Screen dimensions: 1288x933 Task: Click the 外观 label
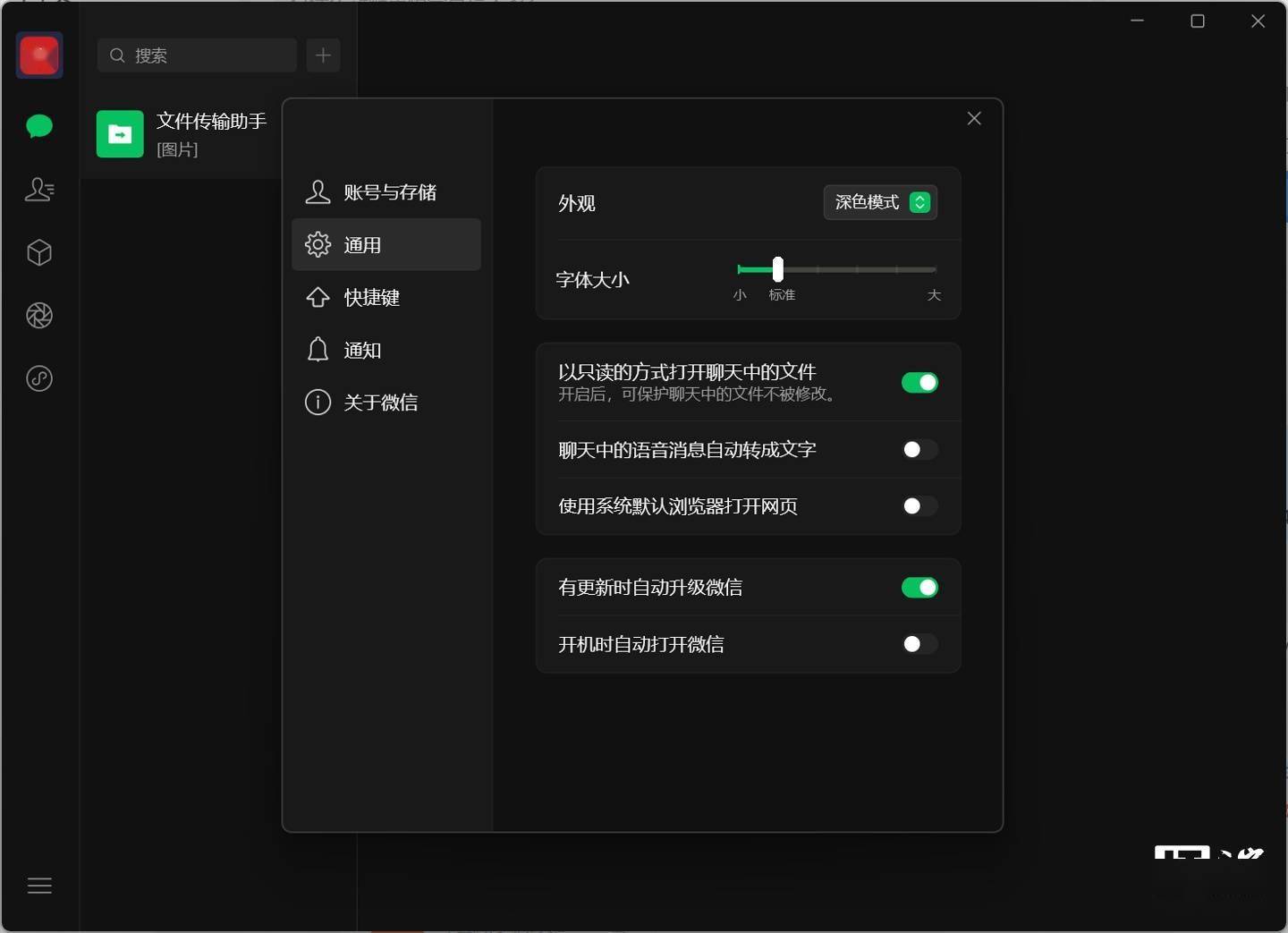click(x=577, y=203)
